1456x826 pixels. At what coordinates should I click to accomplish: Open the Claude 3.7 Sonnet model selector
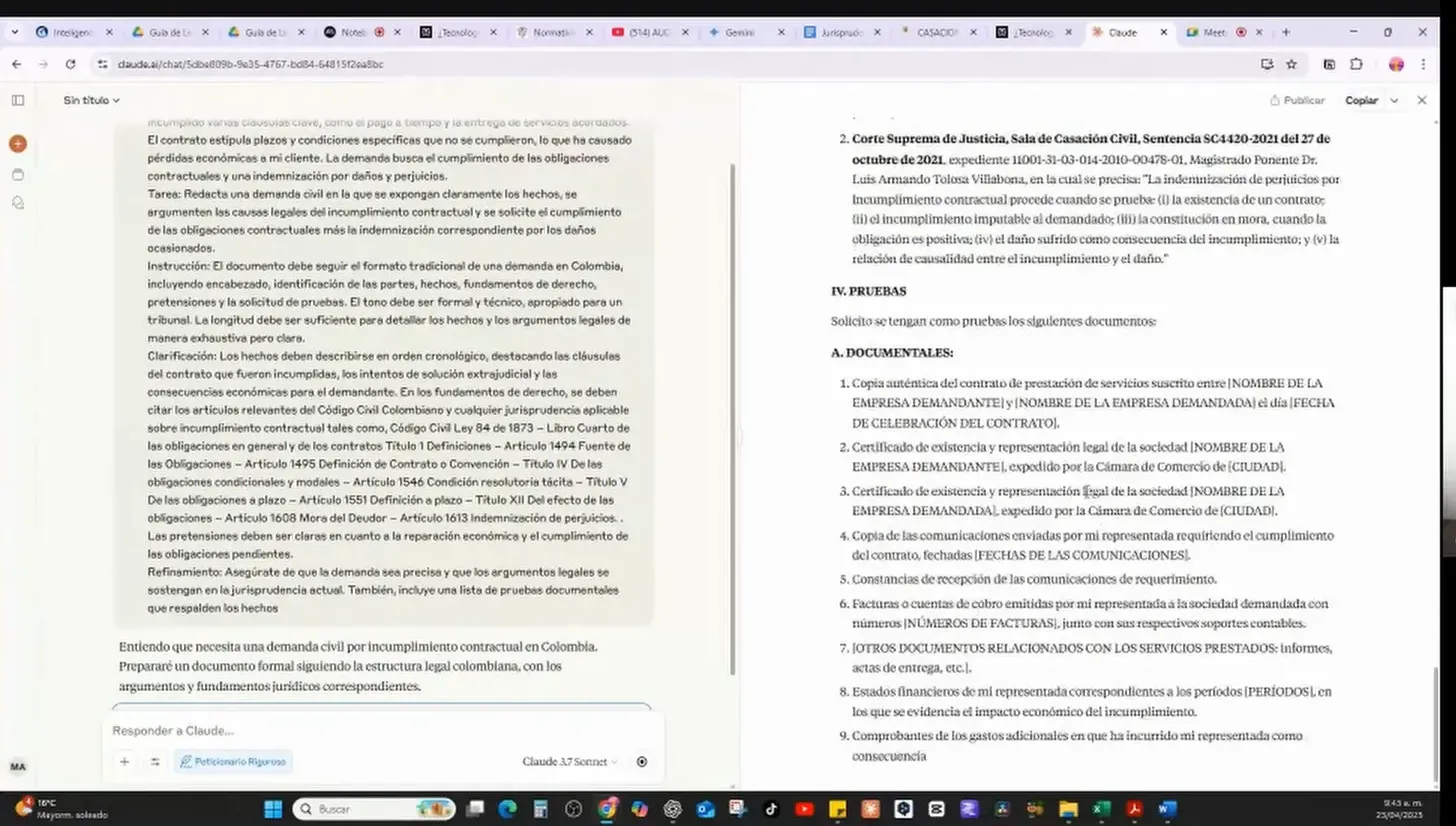(x=569, y=762)
